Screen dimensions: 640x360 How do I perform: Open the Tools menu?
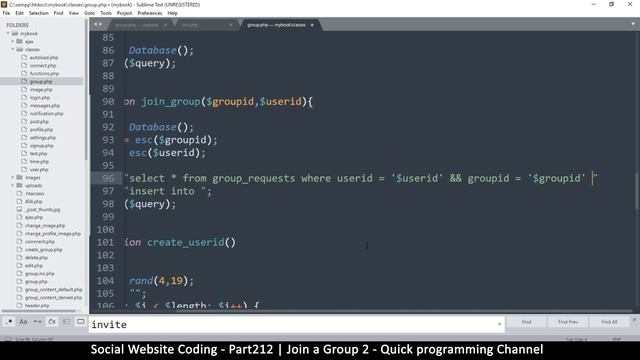pyautogui.click(x=106, y=13)
